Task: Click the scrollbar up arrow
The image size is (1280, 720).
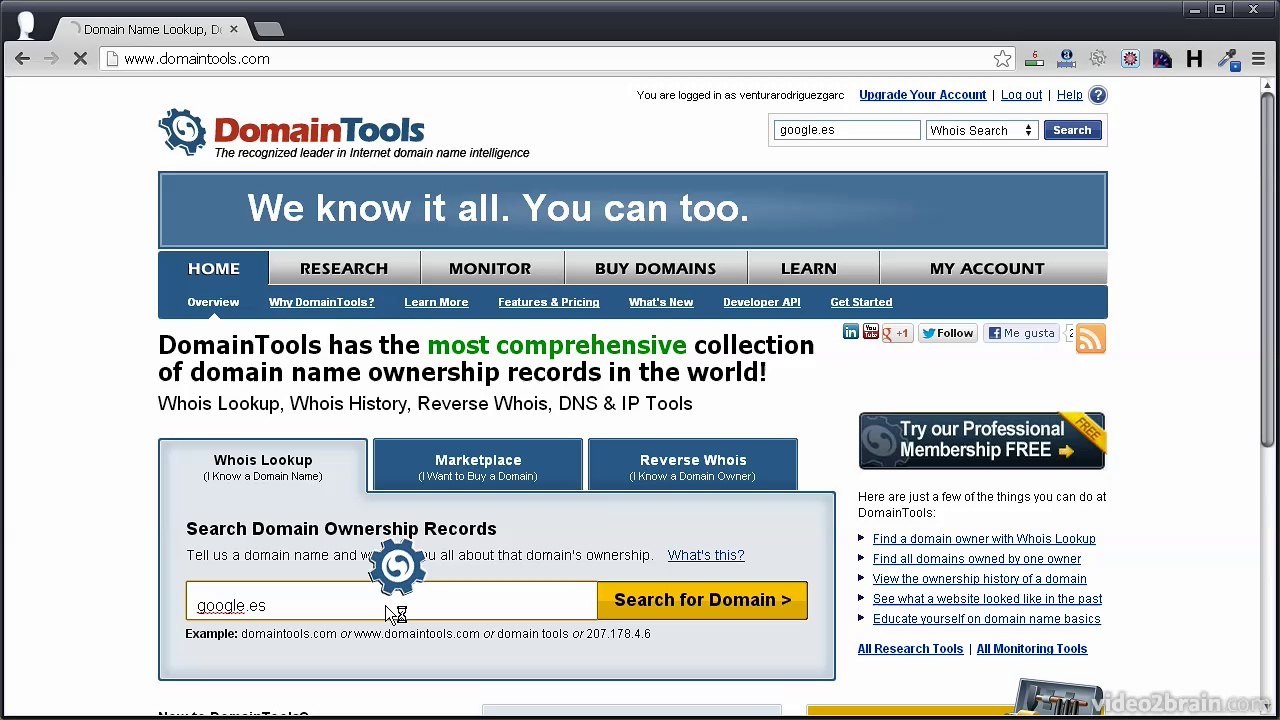Action: (1268, 84)
